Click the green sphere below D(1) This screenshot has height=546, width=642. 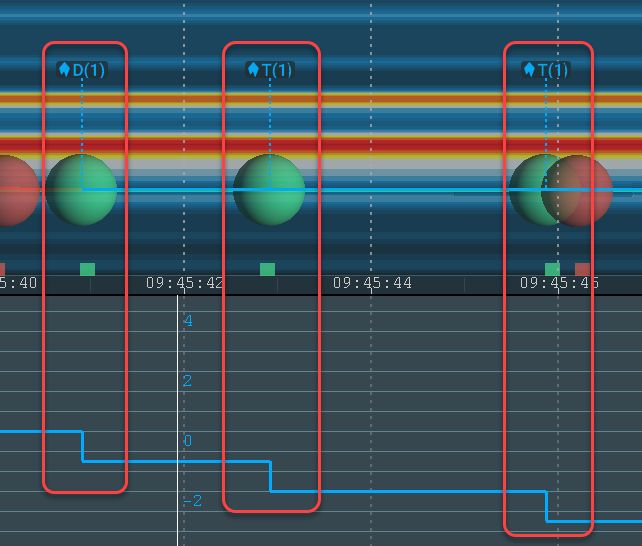point(82,190)
